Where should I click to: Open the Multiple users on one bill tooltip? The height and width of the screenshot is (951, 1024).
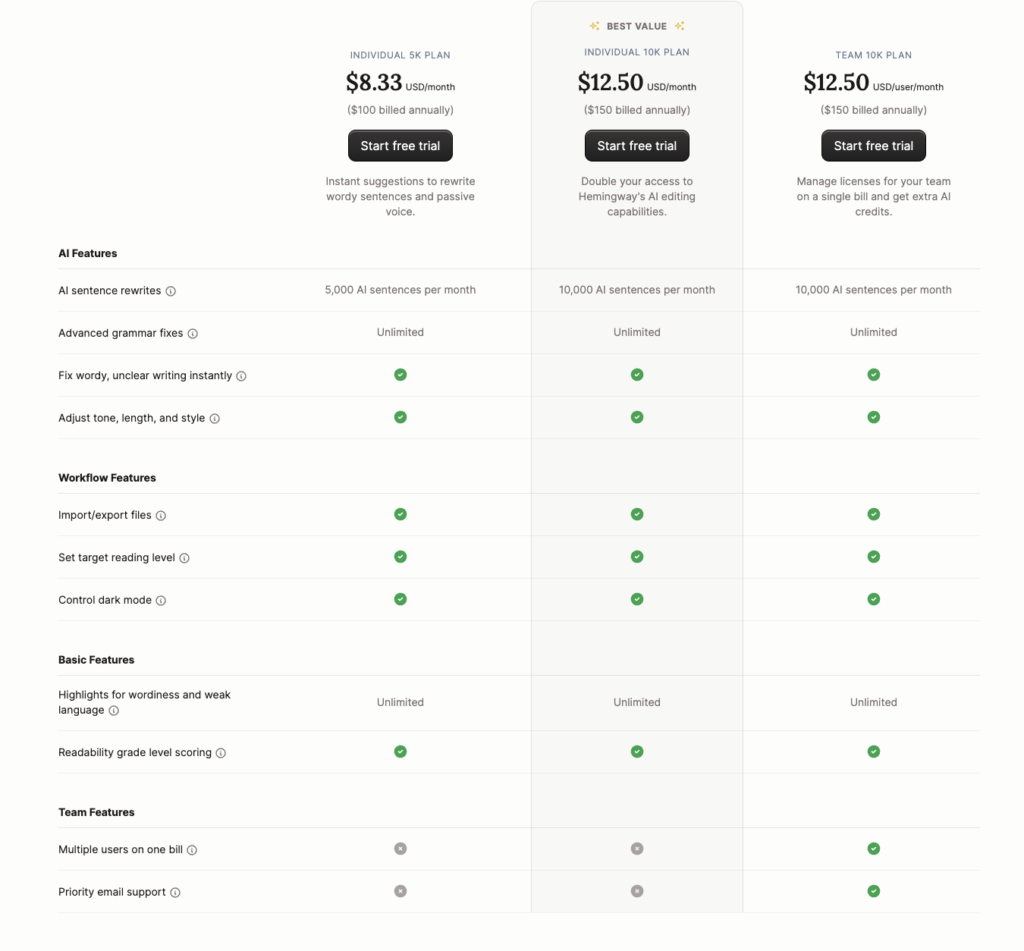[193, 849]
